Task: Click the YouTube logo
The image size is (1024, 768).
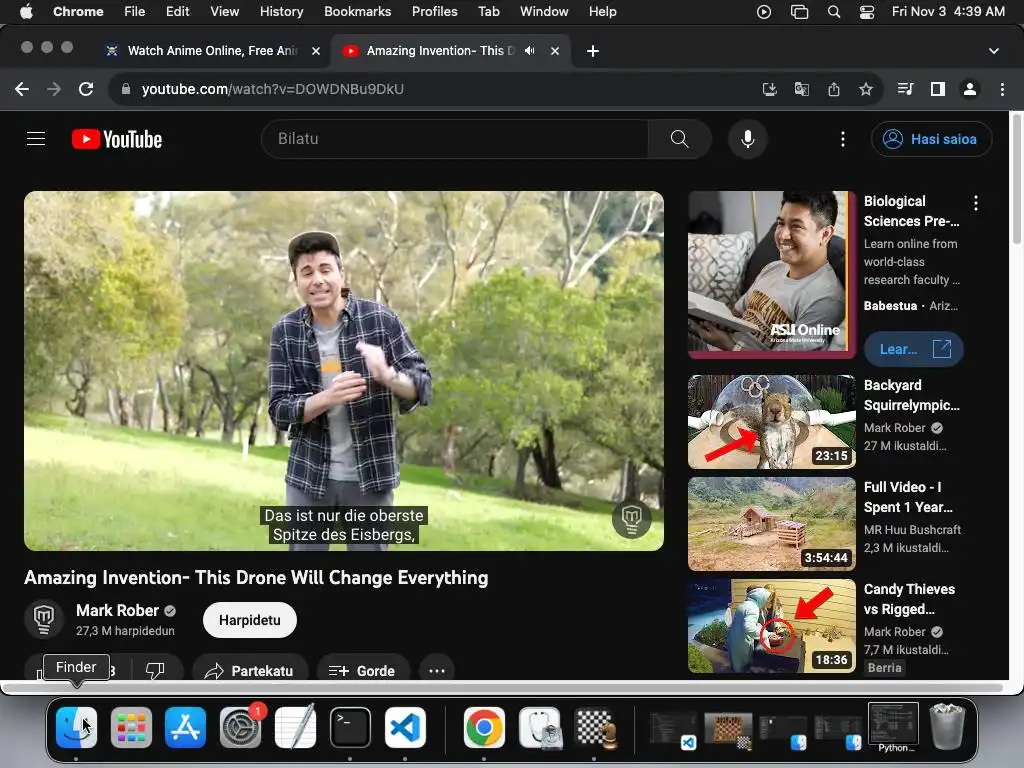Action: [x=117, y=139]
